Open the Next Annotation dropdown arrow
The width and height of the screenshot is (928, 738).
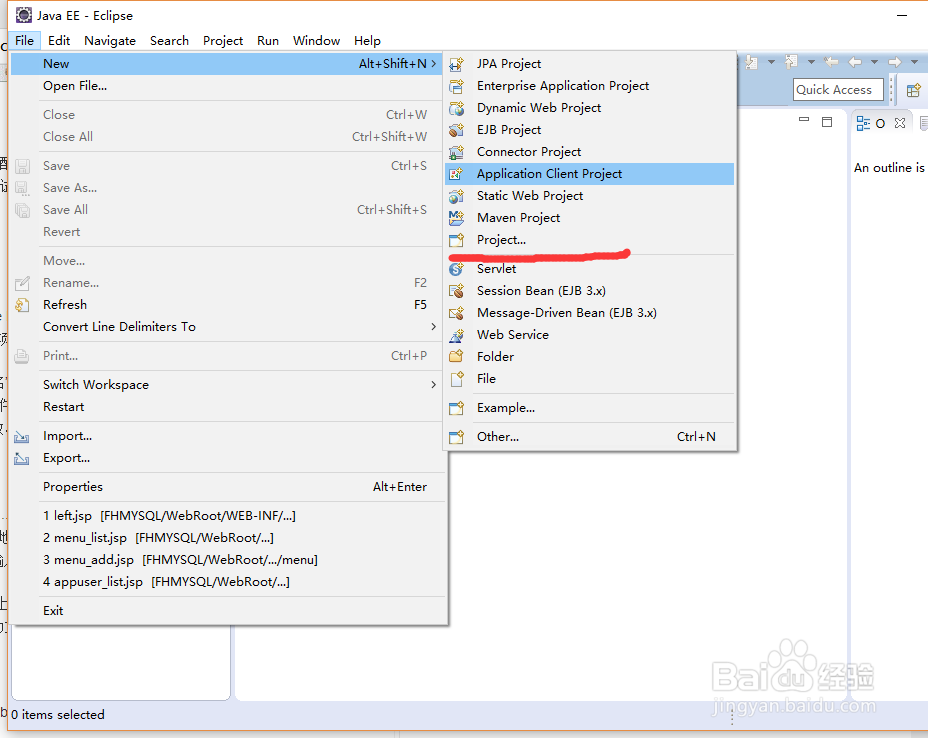pos(771,62)
